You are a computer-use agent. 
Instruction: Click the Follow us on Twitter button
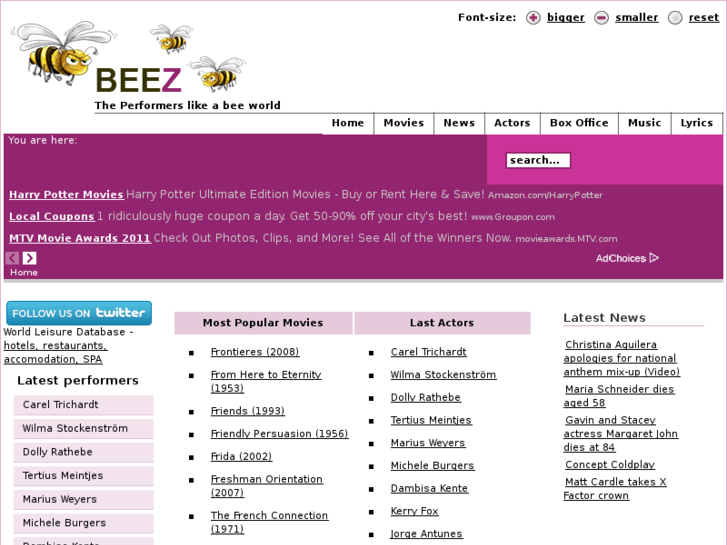(x=79, y=313)
